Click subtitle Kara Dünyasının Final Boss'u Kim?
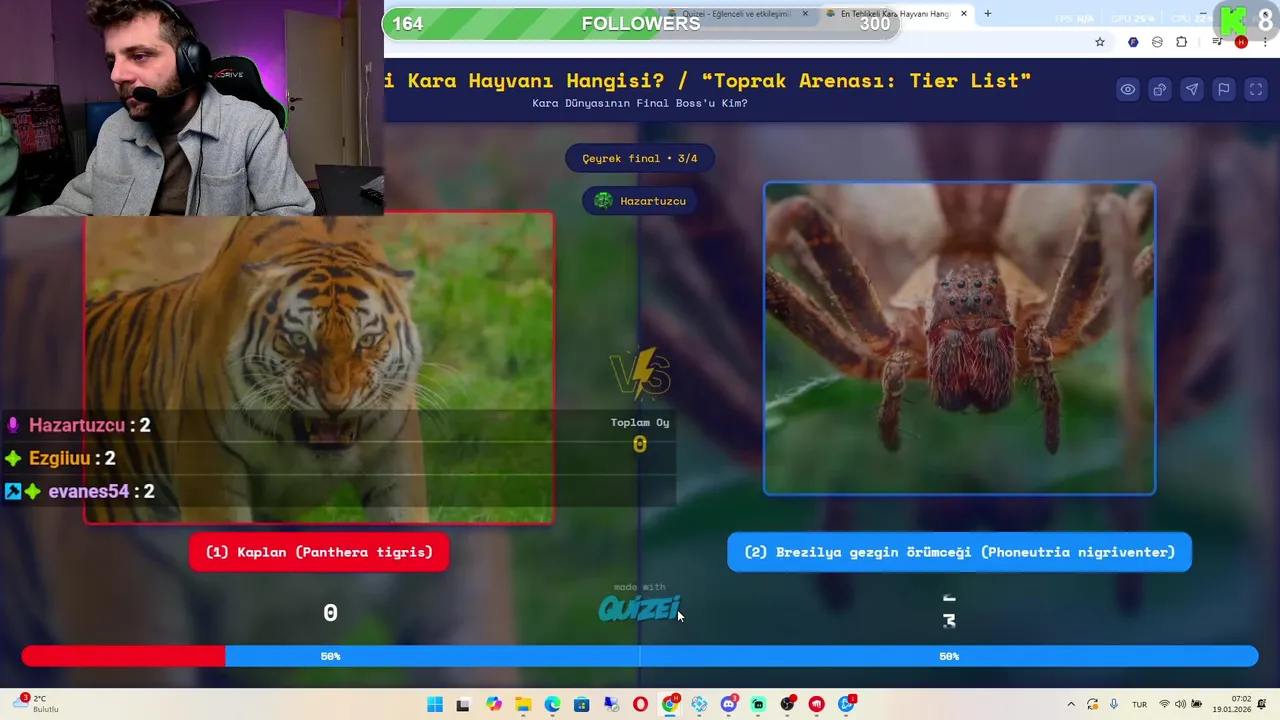The width and height of the screenshot is (1280, 720). click(x=640, y=103)
